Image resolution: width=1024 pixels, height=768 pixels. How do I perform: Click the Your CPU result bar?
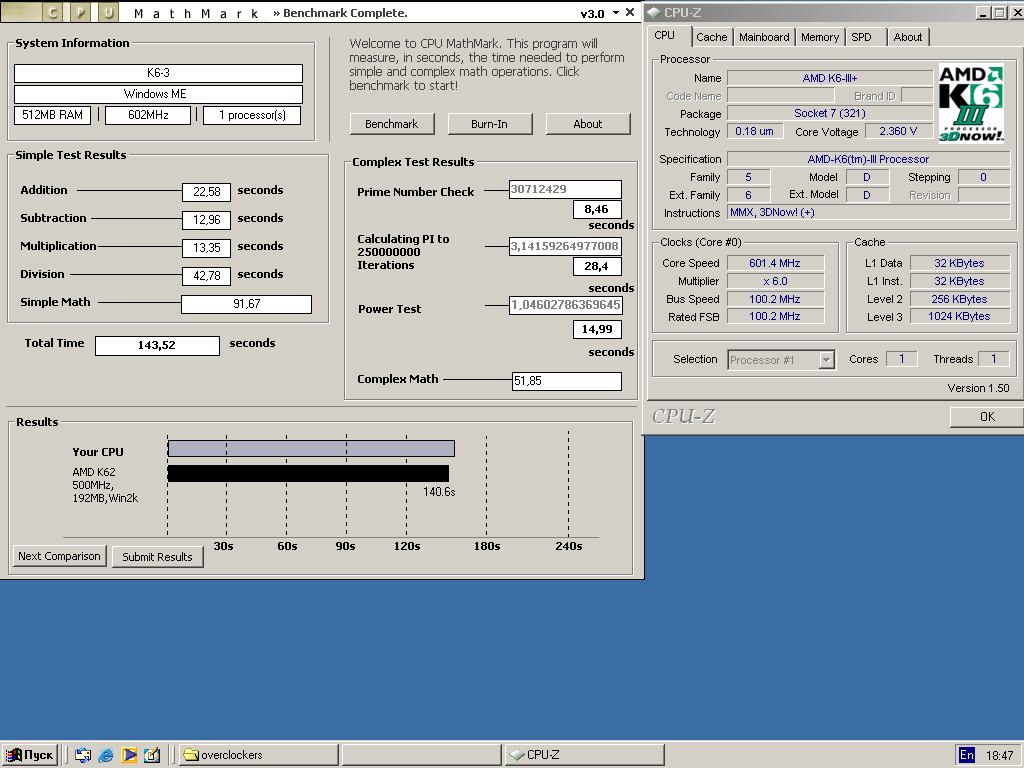[x=311, y=449]
